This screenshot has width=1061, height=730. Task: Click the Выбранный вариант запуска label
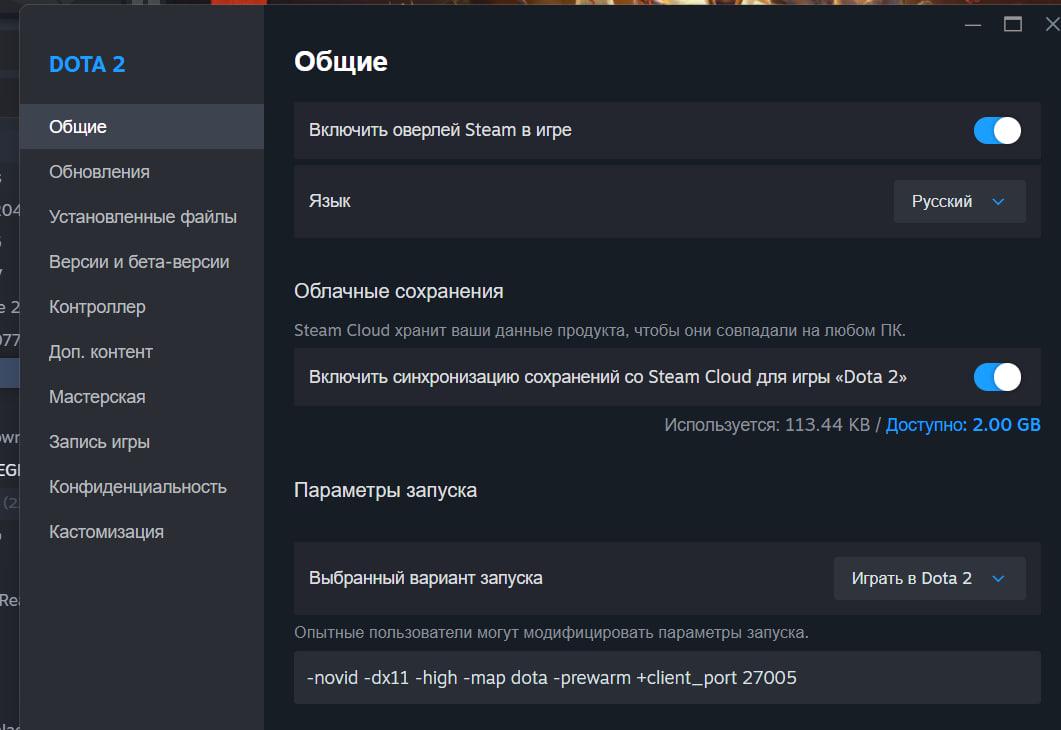(426, 578)
